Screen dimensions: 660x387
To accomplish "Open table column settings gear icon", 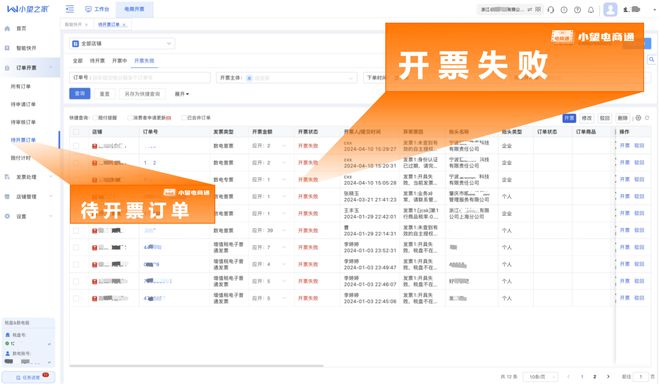I will point(638,118).
